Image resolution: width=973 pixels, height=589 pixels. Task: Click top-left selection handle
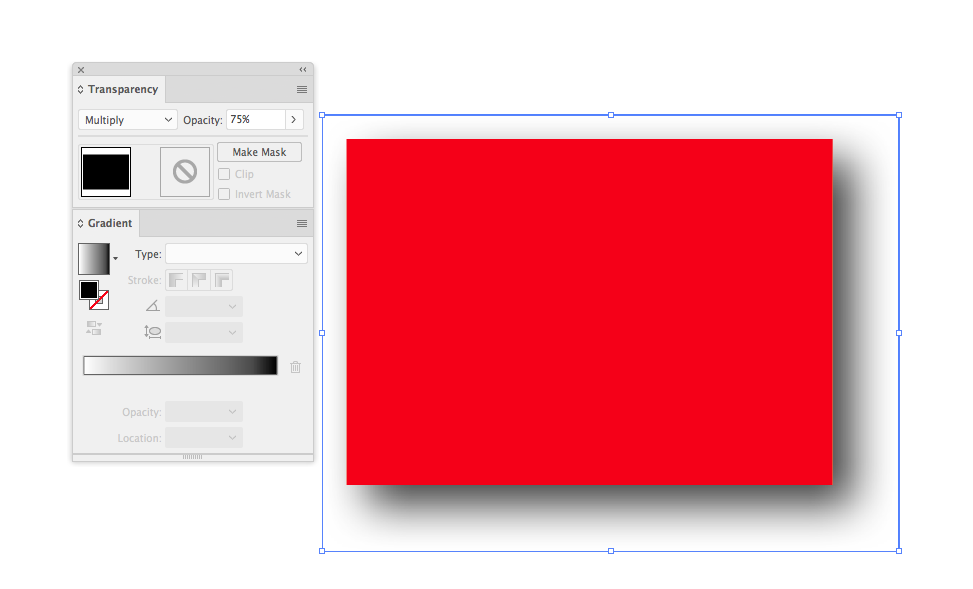pos(322,115)
